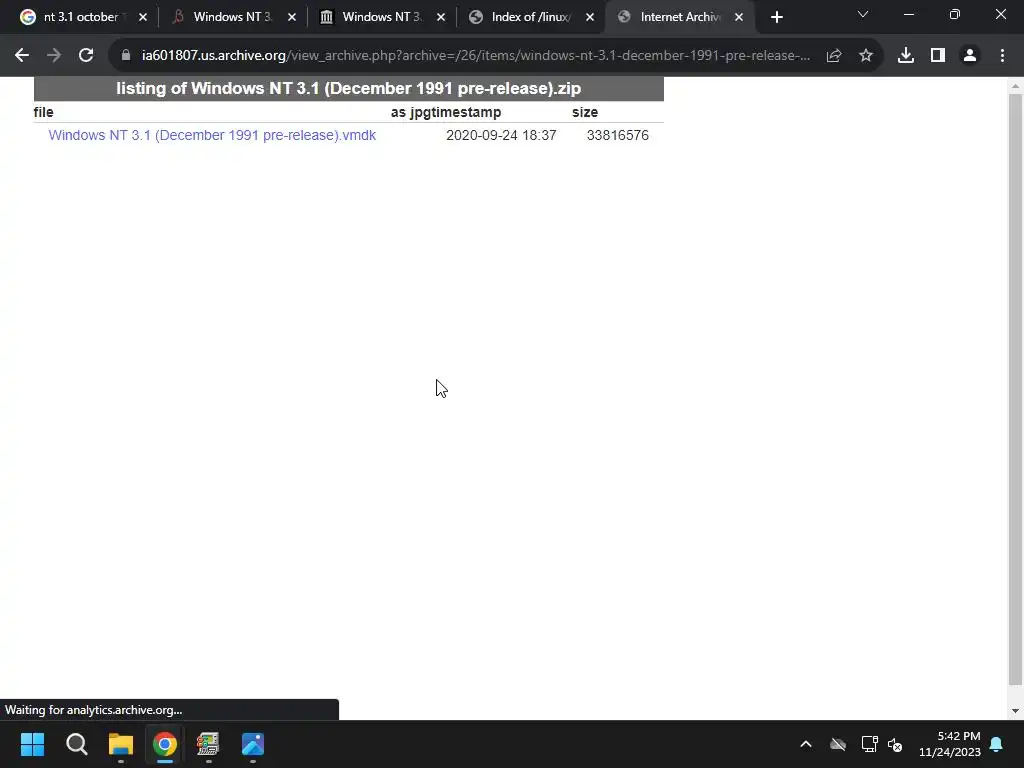The height and width of the screenshot is (768, 1024).
Task: Click the scrollbar down arrow
Action: click(1016, 711)
